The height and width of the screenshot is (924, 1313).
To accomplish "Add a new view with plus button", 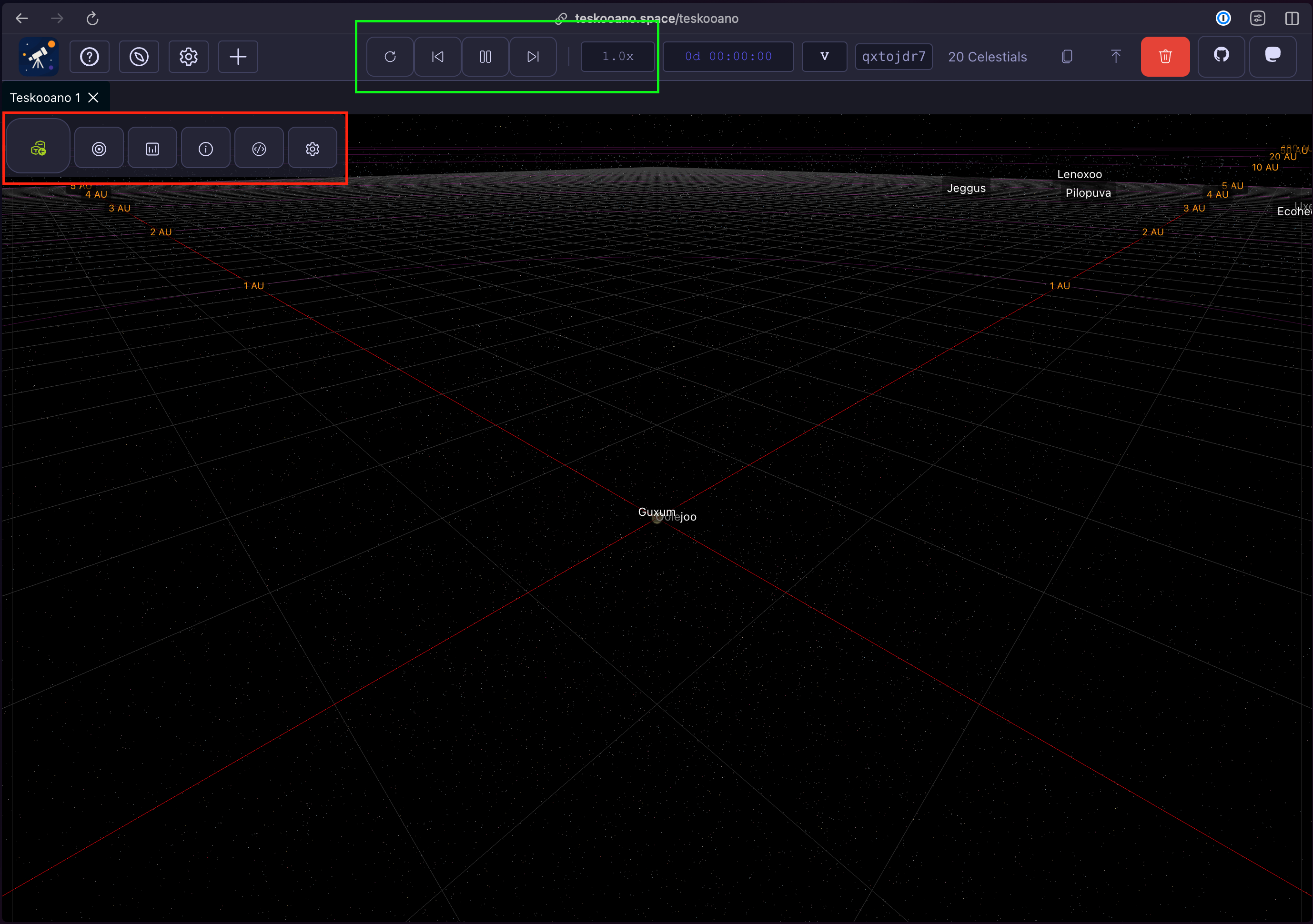I will point(238,57).
